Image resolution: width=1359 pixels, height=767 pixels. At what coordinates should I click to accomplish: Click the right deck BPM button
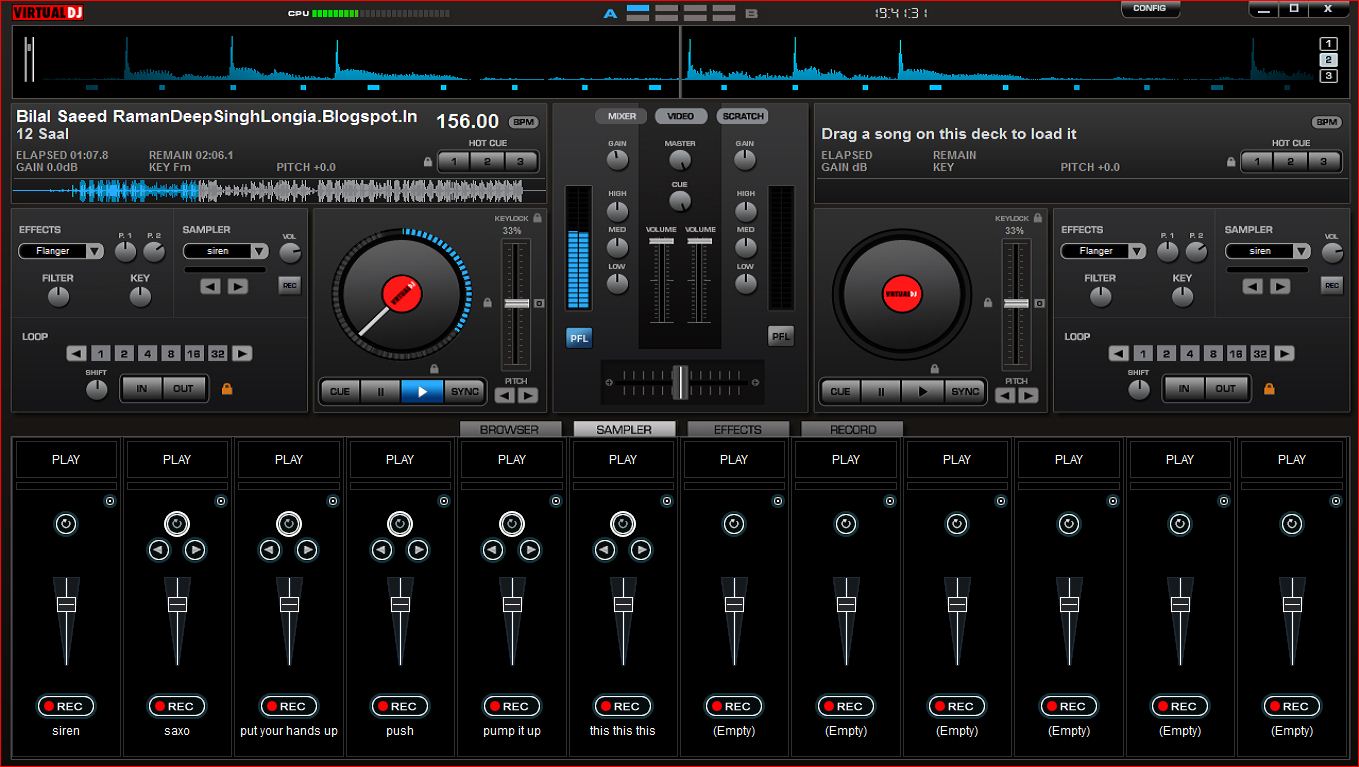[1327, 122]
